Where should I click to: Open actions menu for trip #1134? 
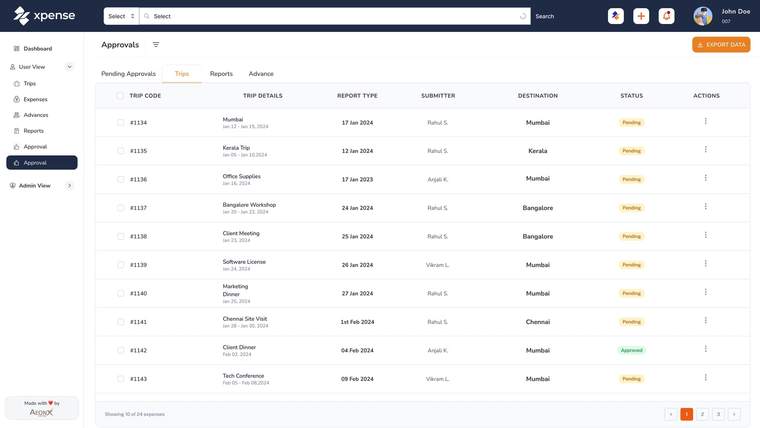pyautogui.click(x=705, y=121)
